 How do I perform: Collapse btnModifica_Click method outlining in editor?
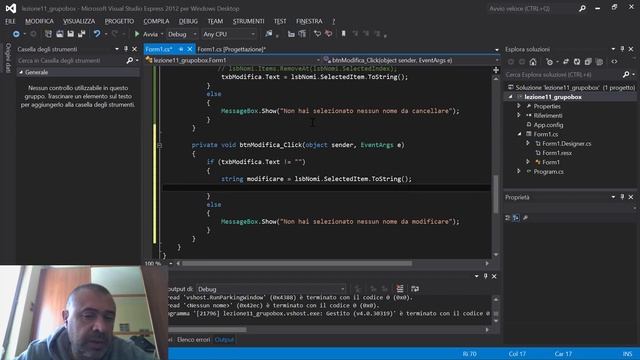click(159, 145)
